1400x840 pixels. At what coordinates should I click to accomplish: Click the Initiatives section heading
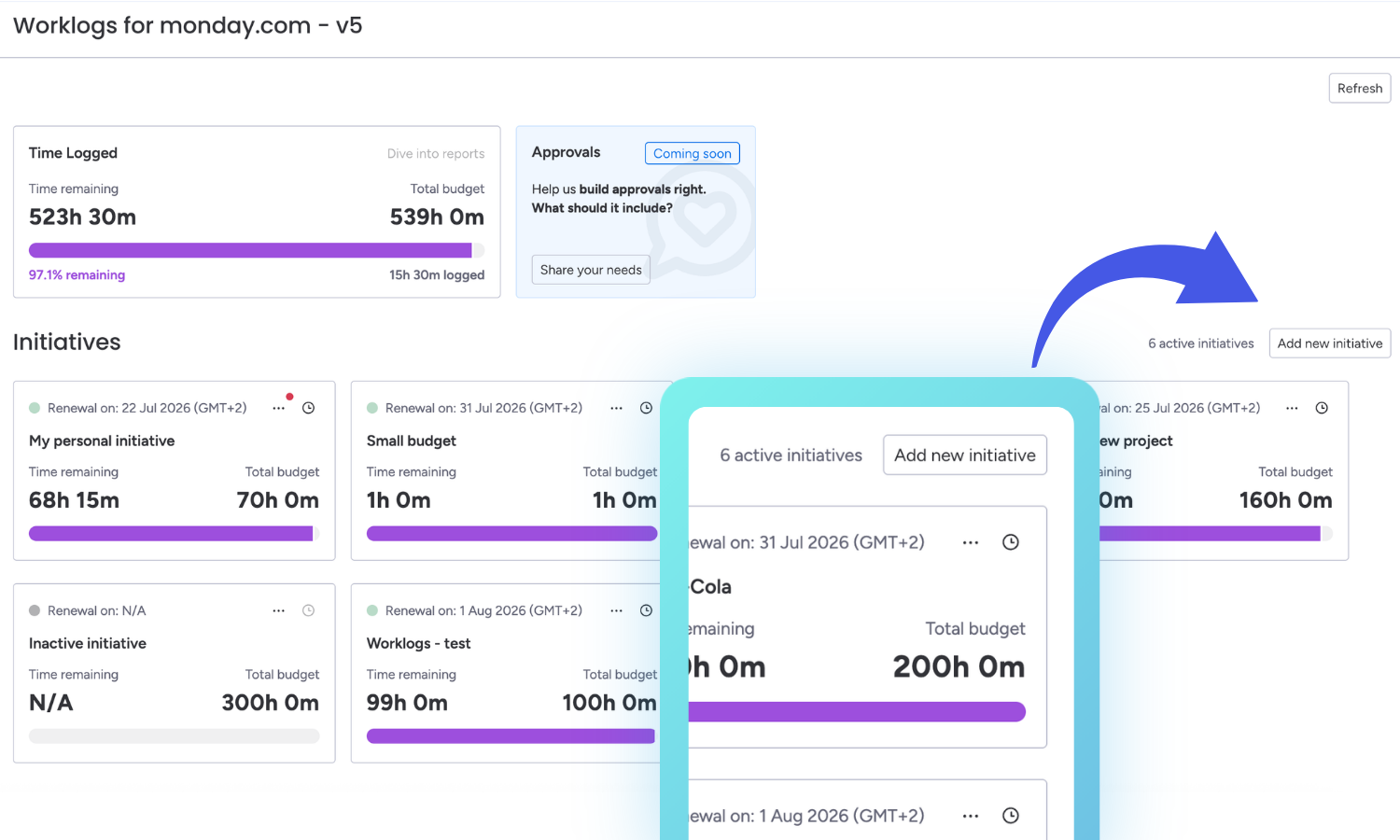pos(67,343)
